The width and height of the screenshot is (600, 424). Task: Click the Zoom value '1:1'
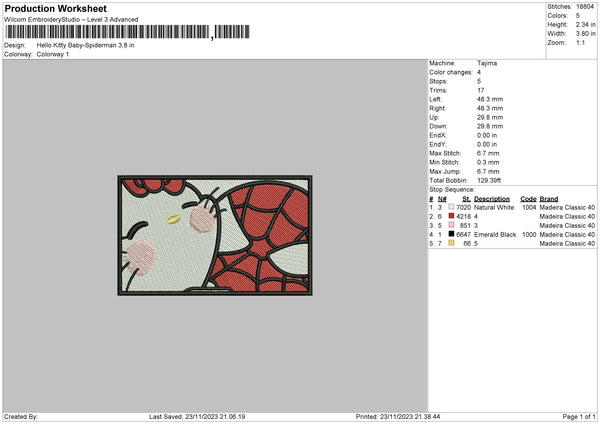coord(580,42)
